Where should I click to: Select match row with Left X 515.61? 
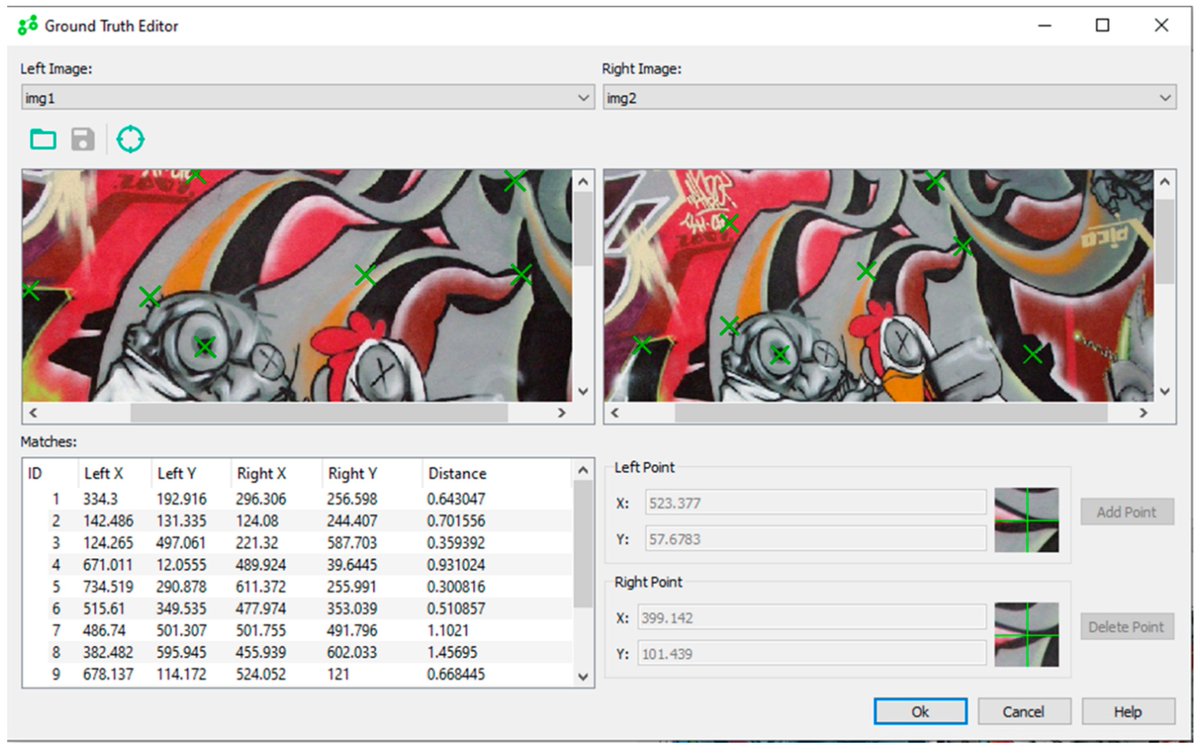pyautogui.click(x=298, y=608)
